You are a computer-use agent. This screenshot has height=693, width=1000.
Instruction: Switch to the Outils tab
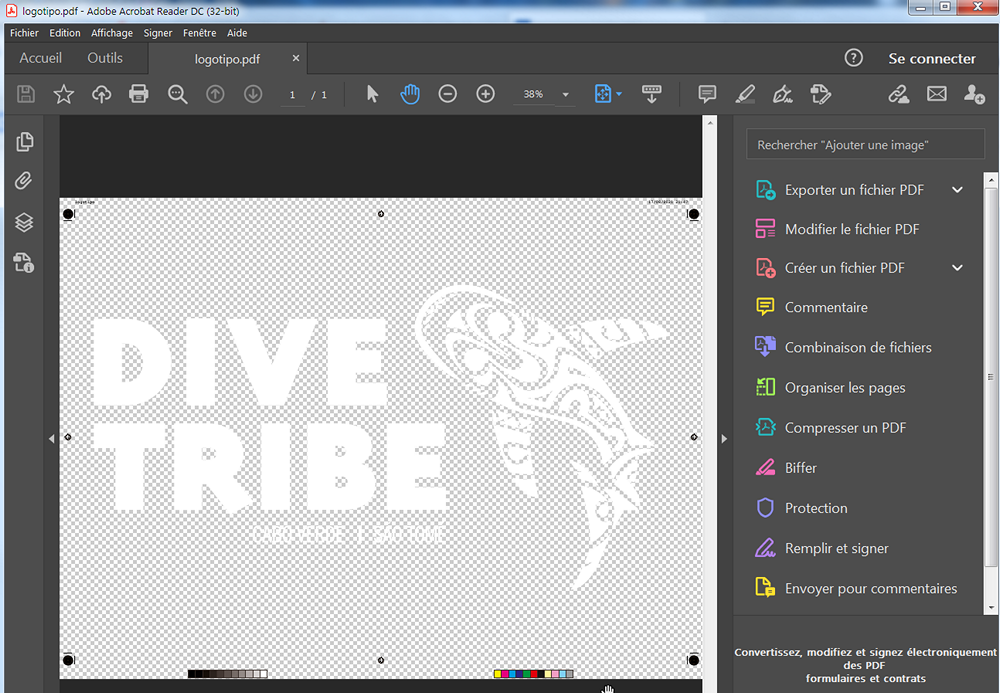point(105,58)
